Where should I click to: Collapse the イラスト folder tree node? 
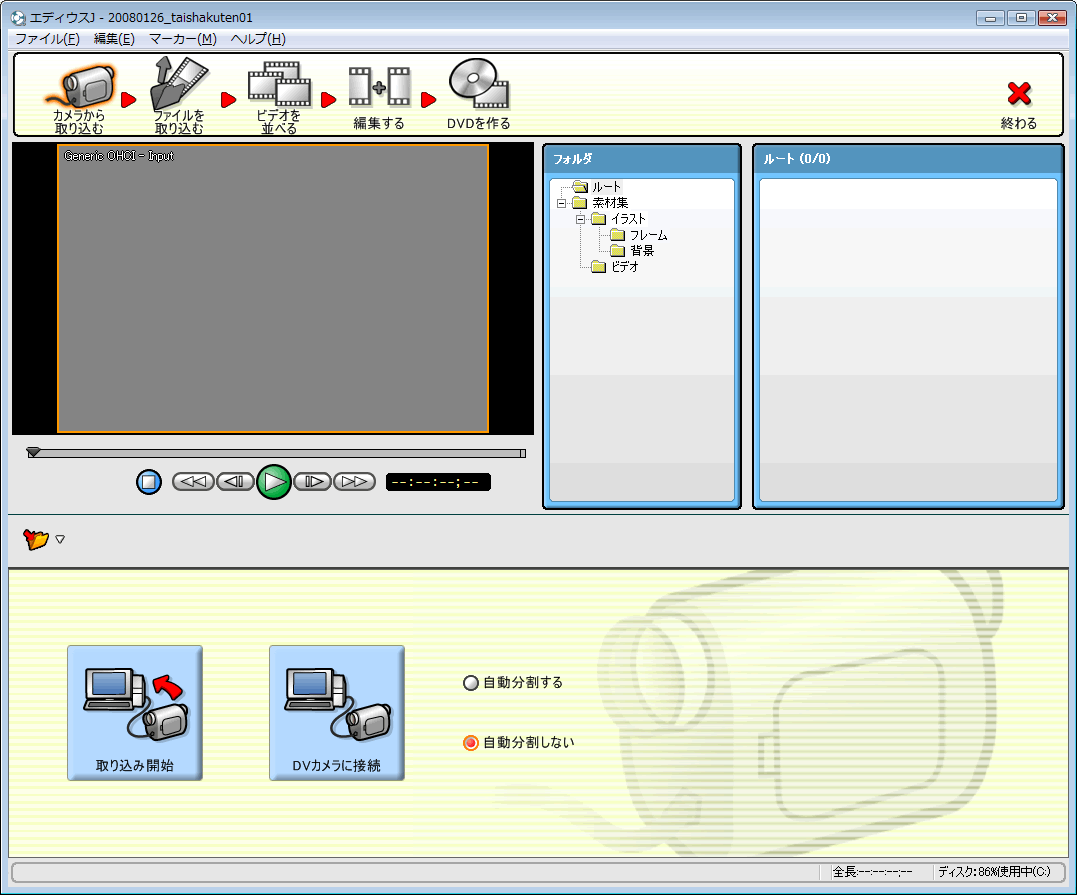pyautogui.click(x=580, y=219)
